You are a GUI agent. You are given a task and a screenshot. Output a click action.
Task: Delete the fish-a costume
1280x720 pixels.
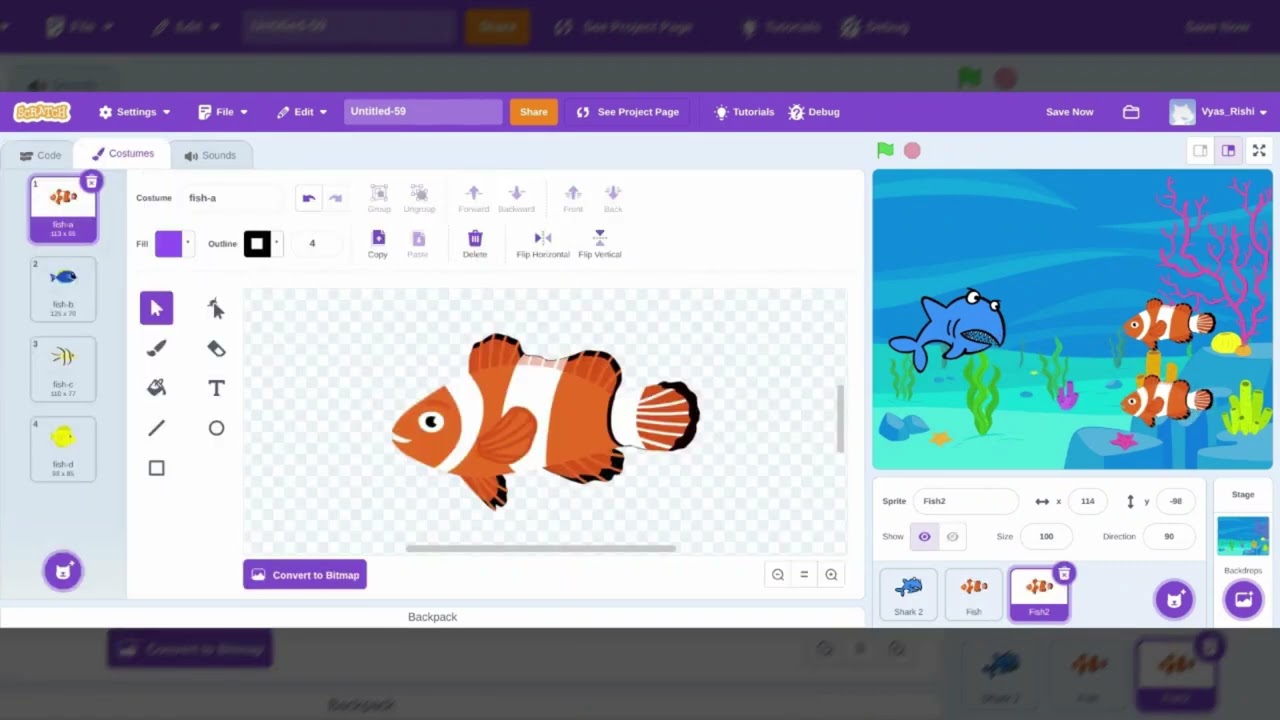(91, 181)
